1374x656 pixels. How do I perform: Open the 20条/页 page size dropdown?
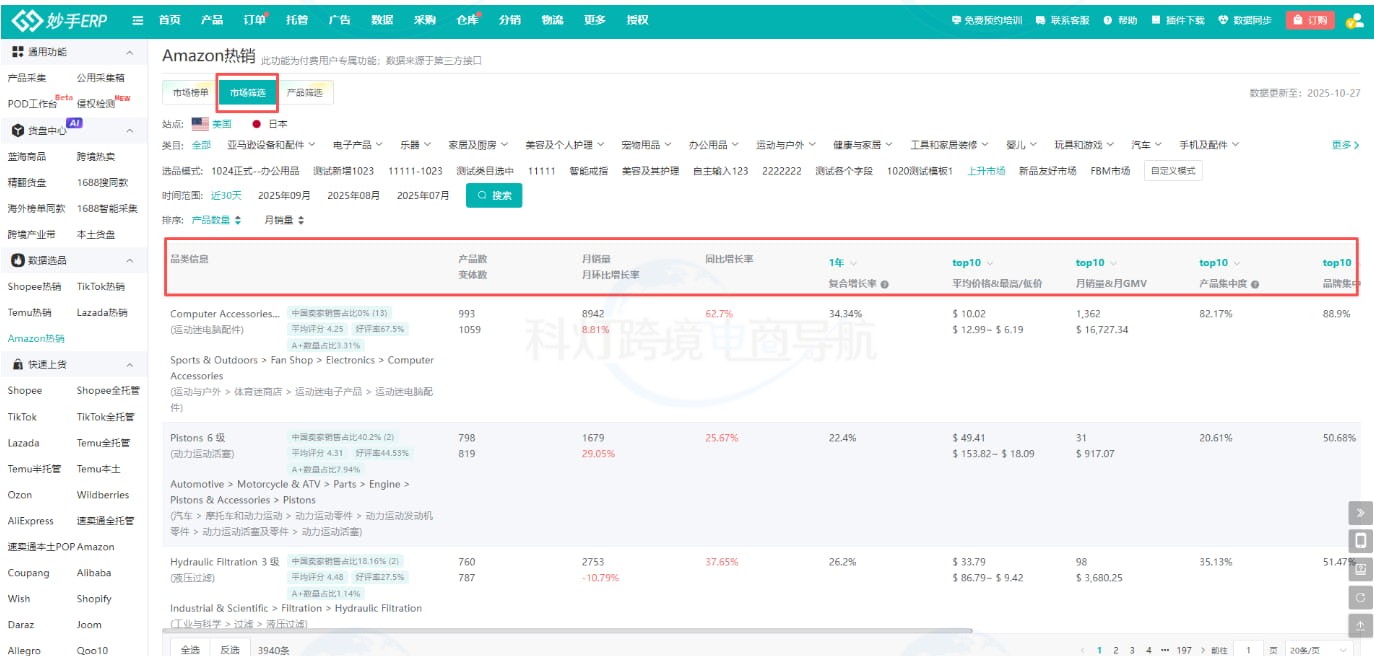pos(1315,650)
